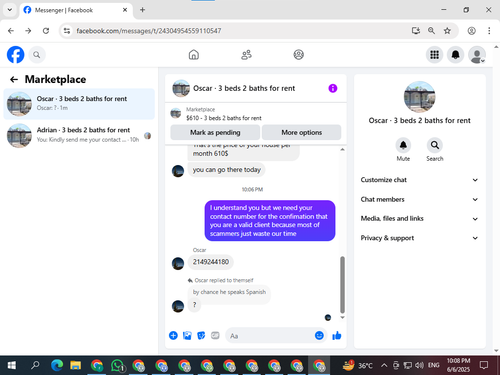This screenshot has width=500, height=375.
Task: Open more actions plus icon
Action: 173,335
